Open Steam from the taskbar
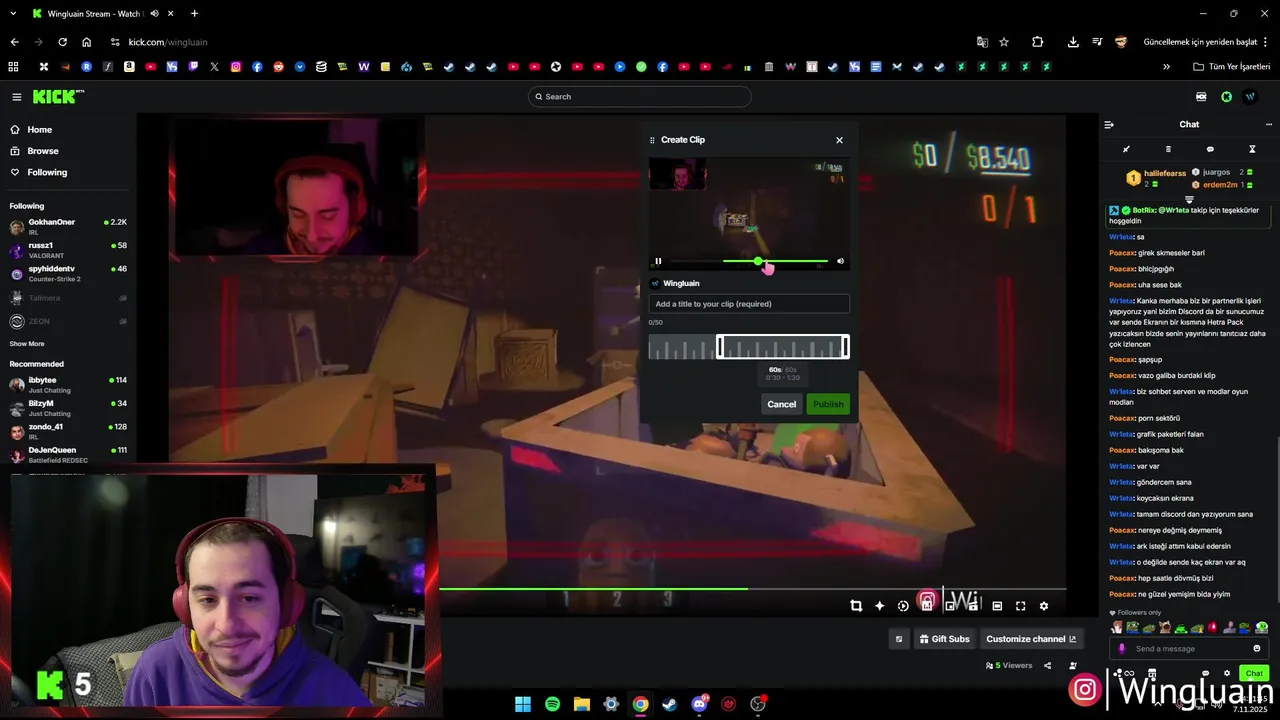 pos(669,704)
